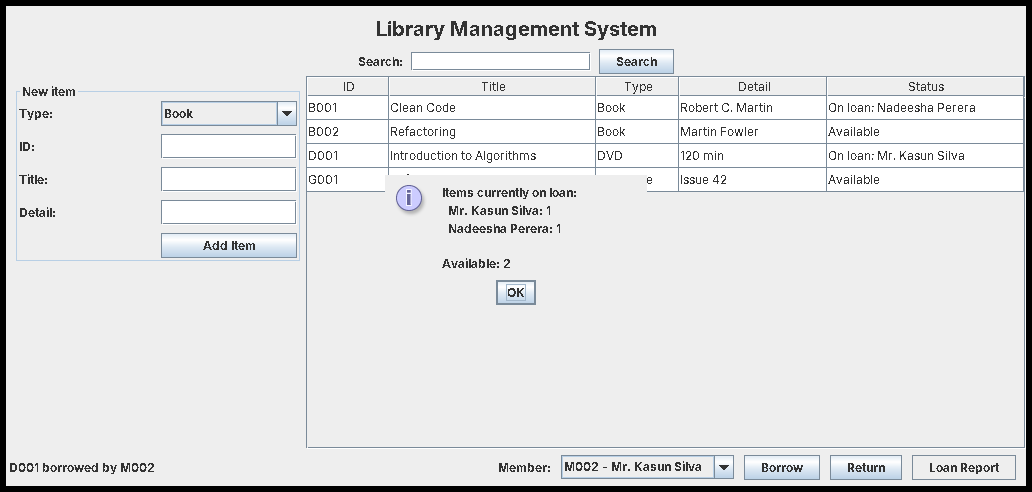Screen dimensions: 1032x492
Task: Click the Search button
Action: tap(636, 62)
